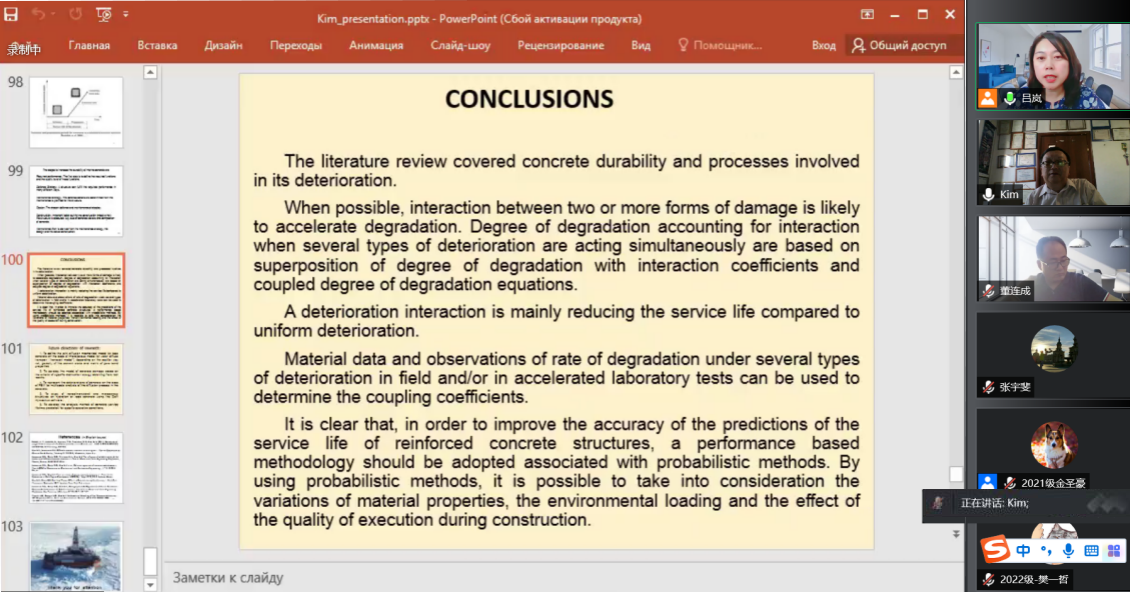Viewport: 1130px width, 592px height.
Task: Click the Save icon in quick access toolbar
Action: point(11,15)
